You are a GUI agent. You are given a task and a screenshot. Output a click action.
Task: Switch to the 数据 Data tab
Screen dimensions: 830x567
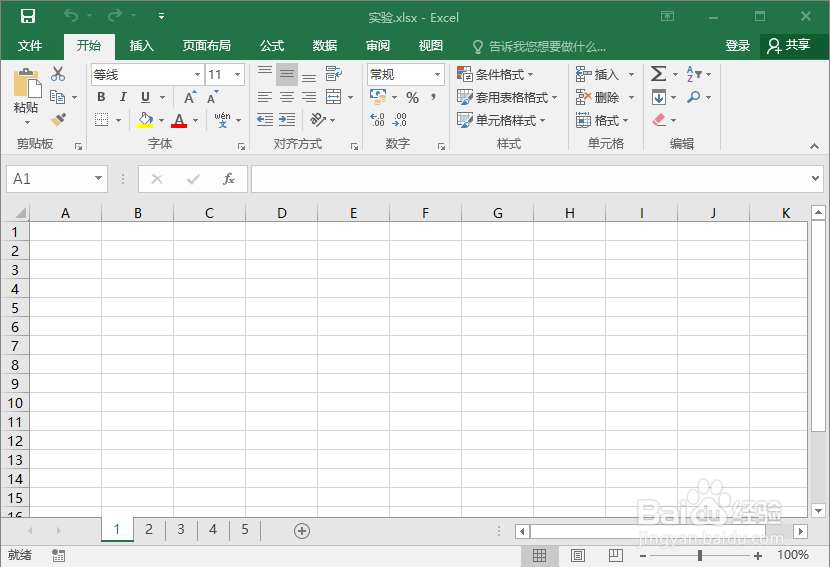pyautogui.click(x=324, y=46)
